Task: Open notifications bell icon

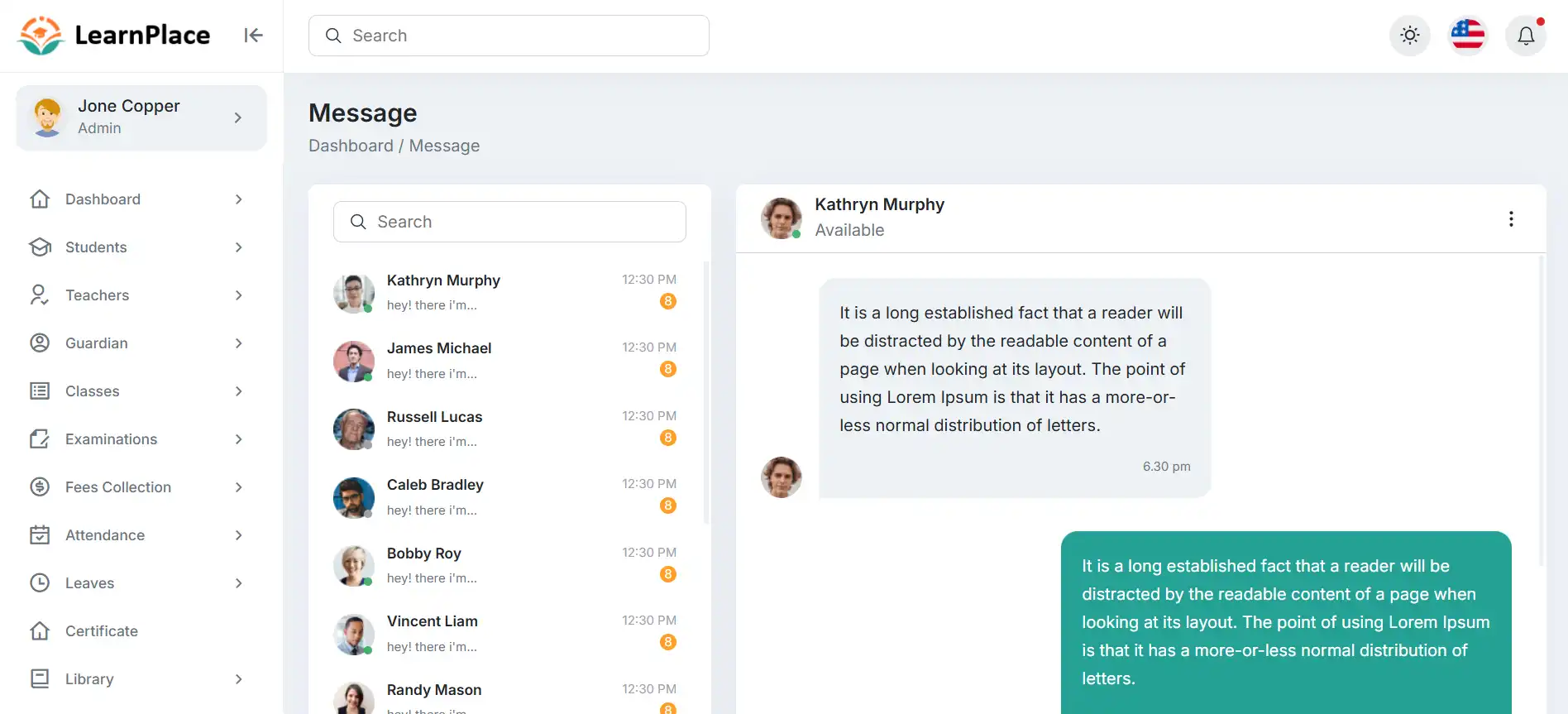Action: (x=1526, y=36)
